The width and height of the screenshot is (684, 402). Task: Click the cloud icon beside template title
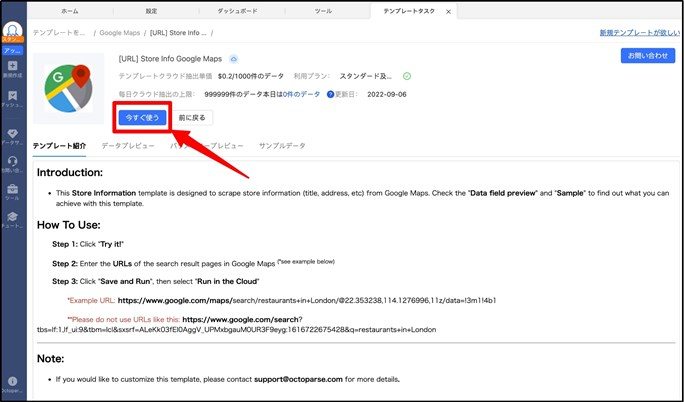point(234,59)
